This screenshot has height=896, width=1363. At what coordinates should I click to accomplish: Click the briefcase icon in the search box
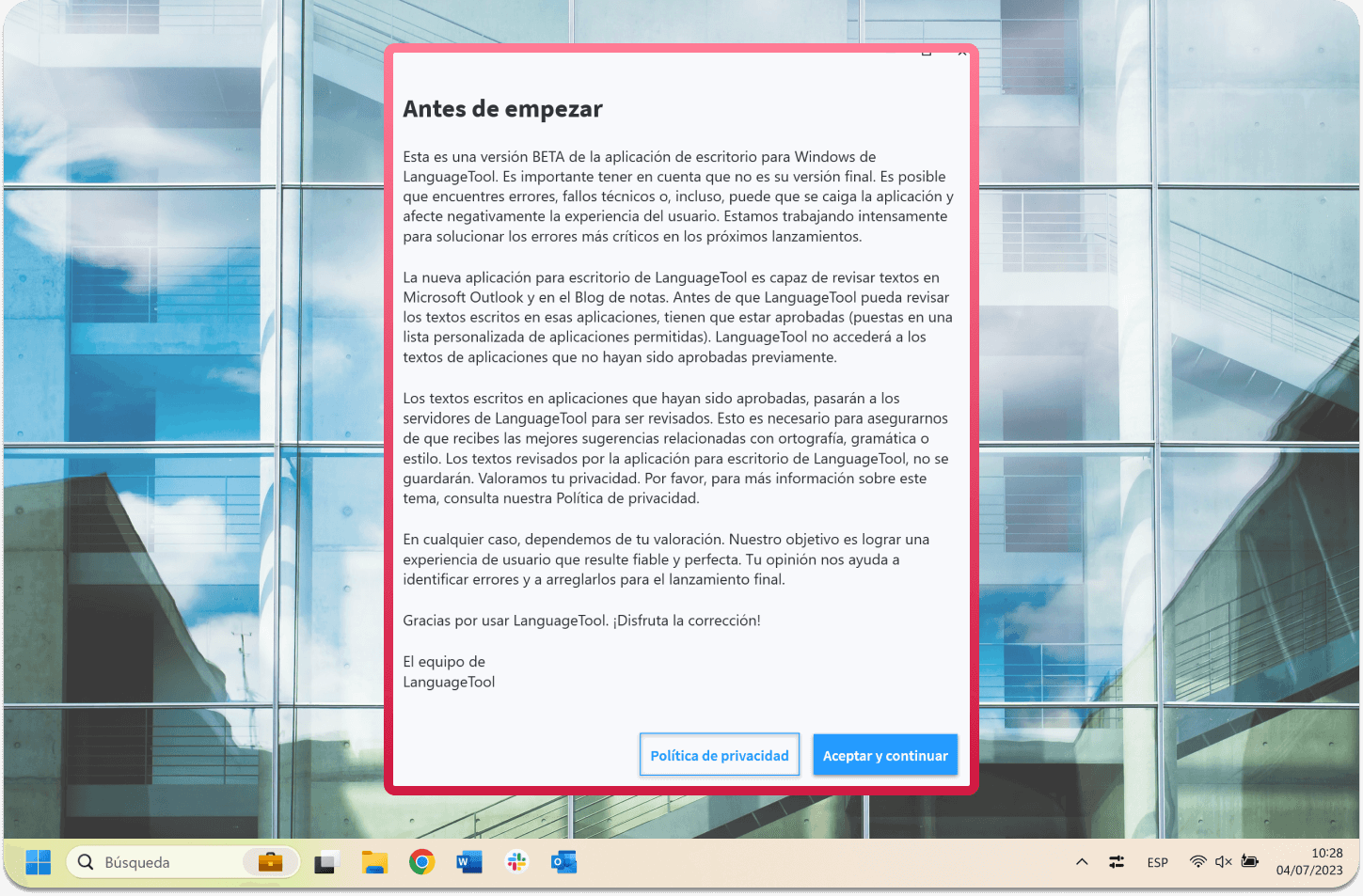(270, 861)
